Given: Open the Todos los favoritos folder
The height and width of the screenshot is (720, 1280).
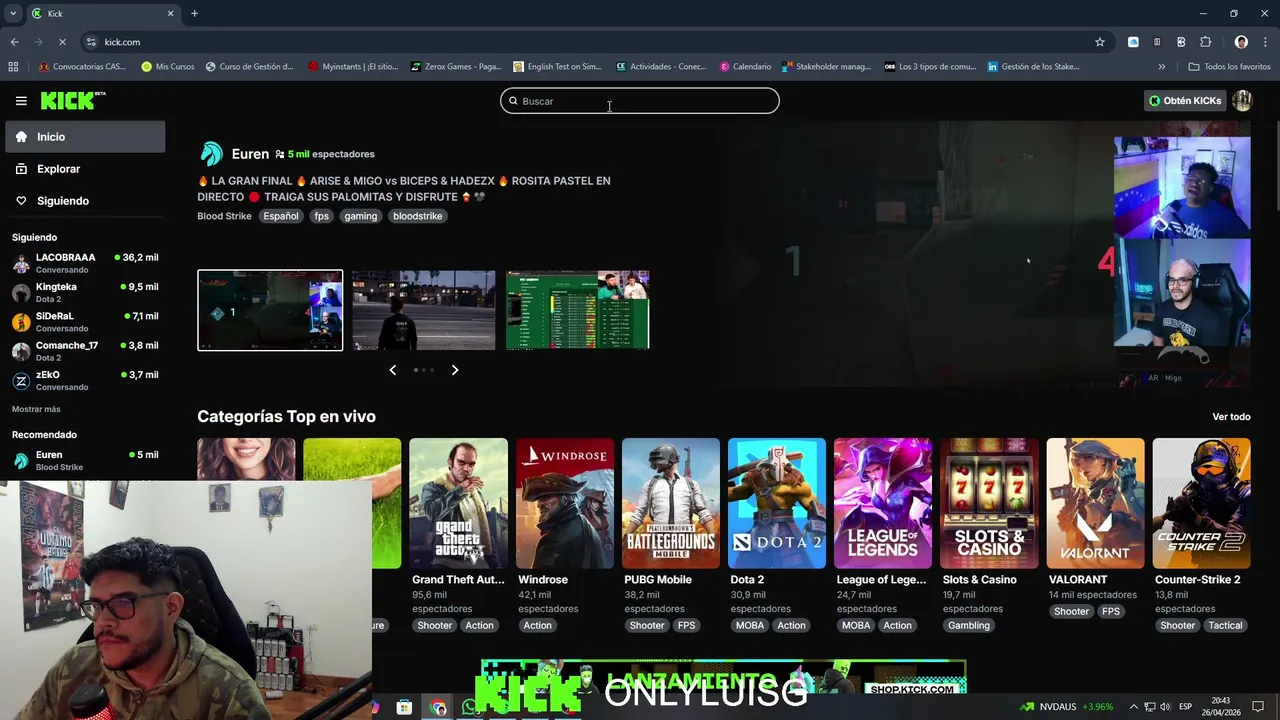Looking at the screenshot, I should click(x=1229, y=67).
